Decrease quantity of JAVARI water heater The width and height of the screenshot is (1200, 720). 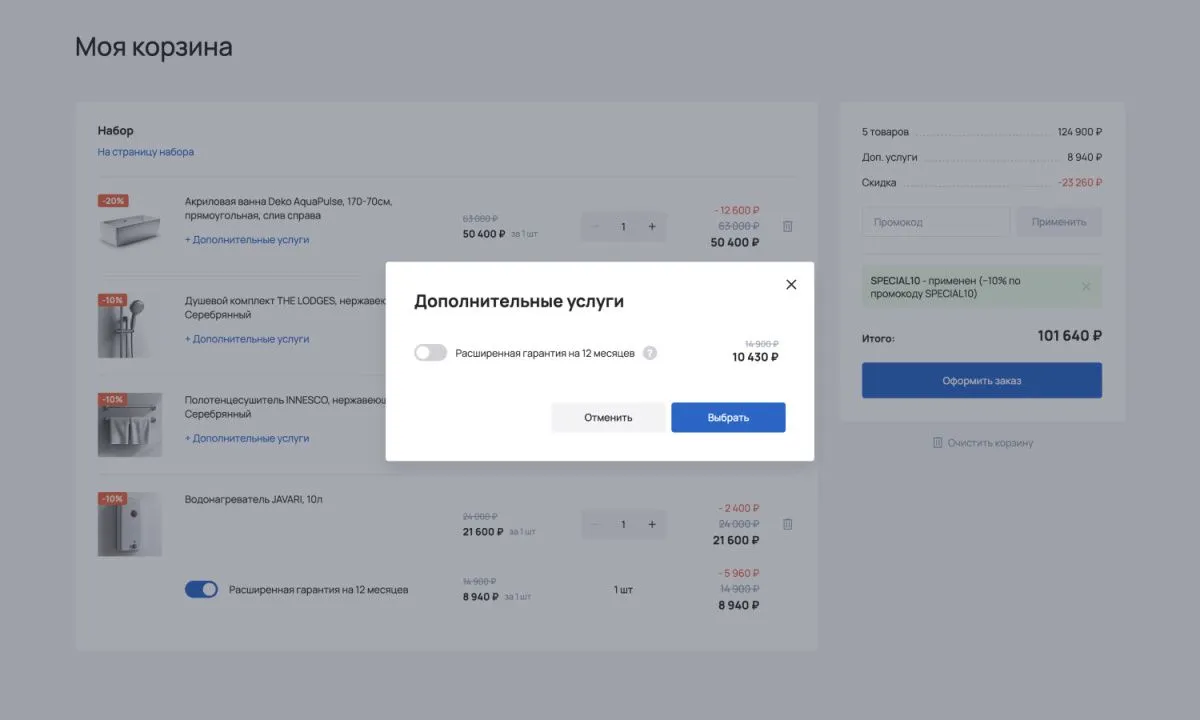[596, 524]
